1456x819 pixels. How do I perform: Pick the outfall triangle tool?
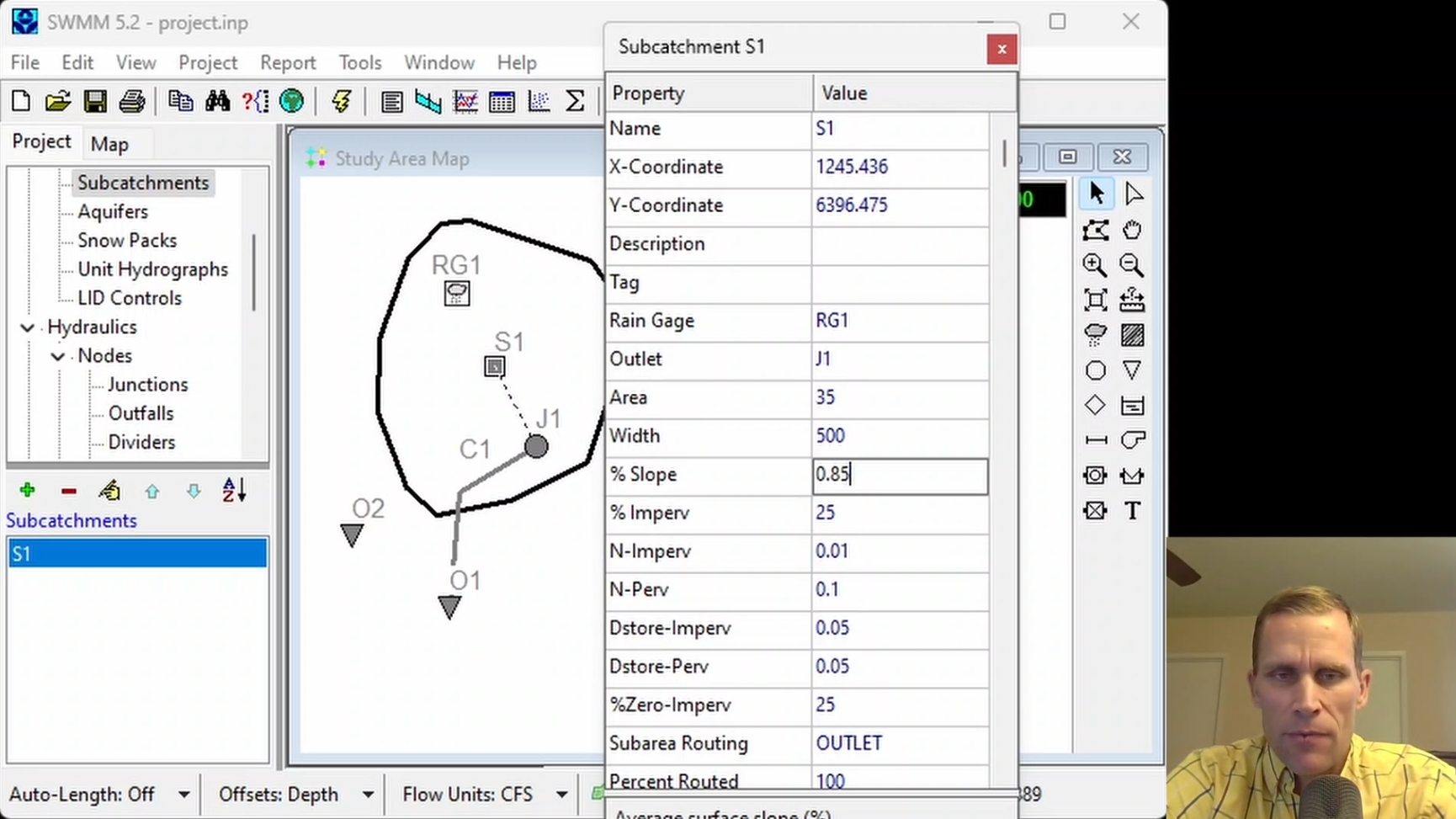[1133, 370]
